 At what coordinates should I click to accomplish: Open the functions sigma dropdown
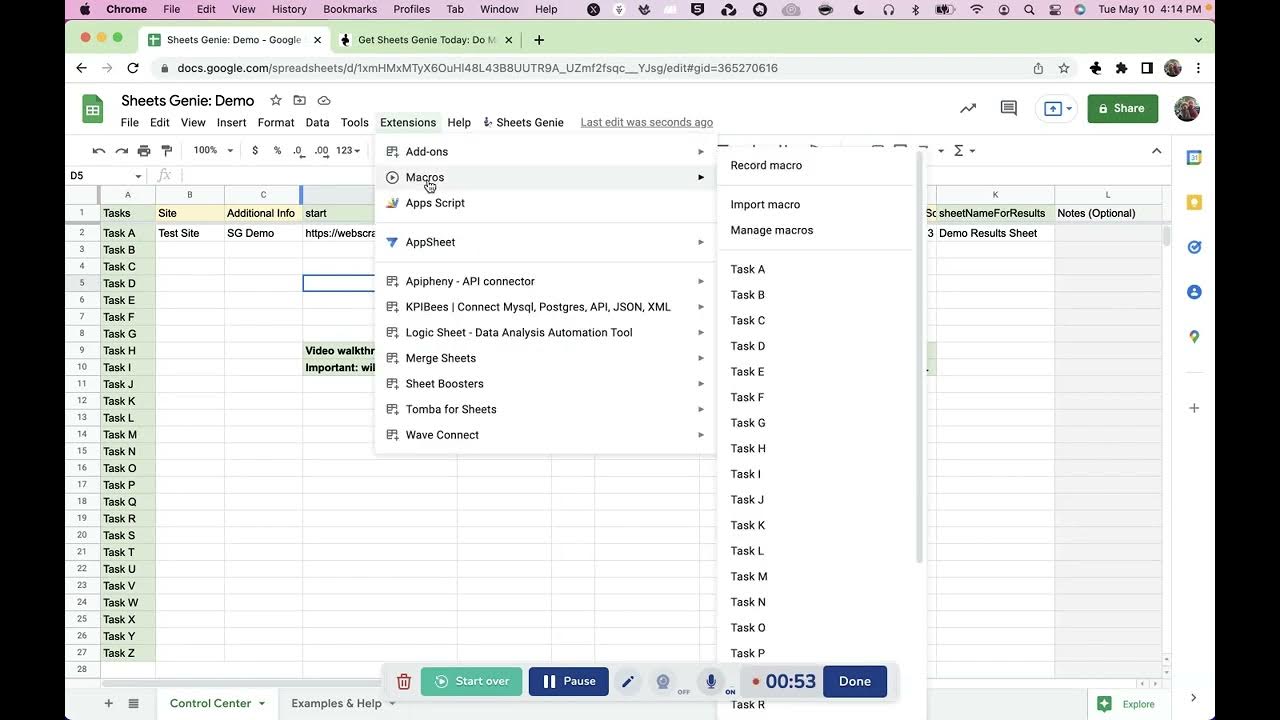[x=964, y=151]
